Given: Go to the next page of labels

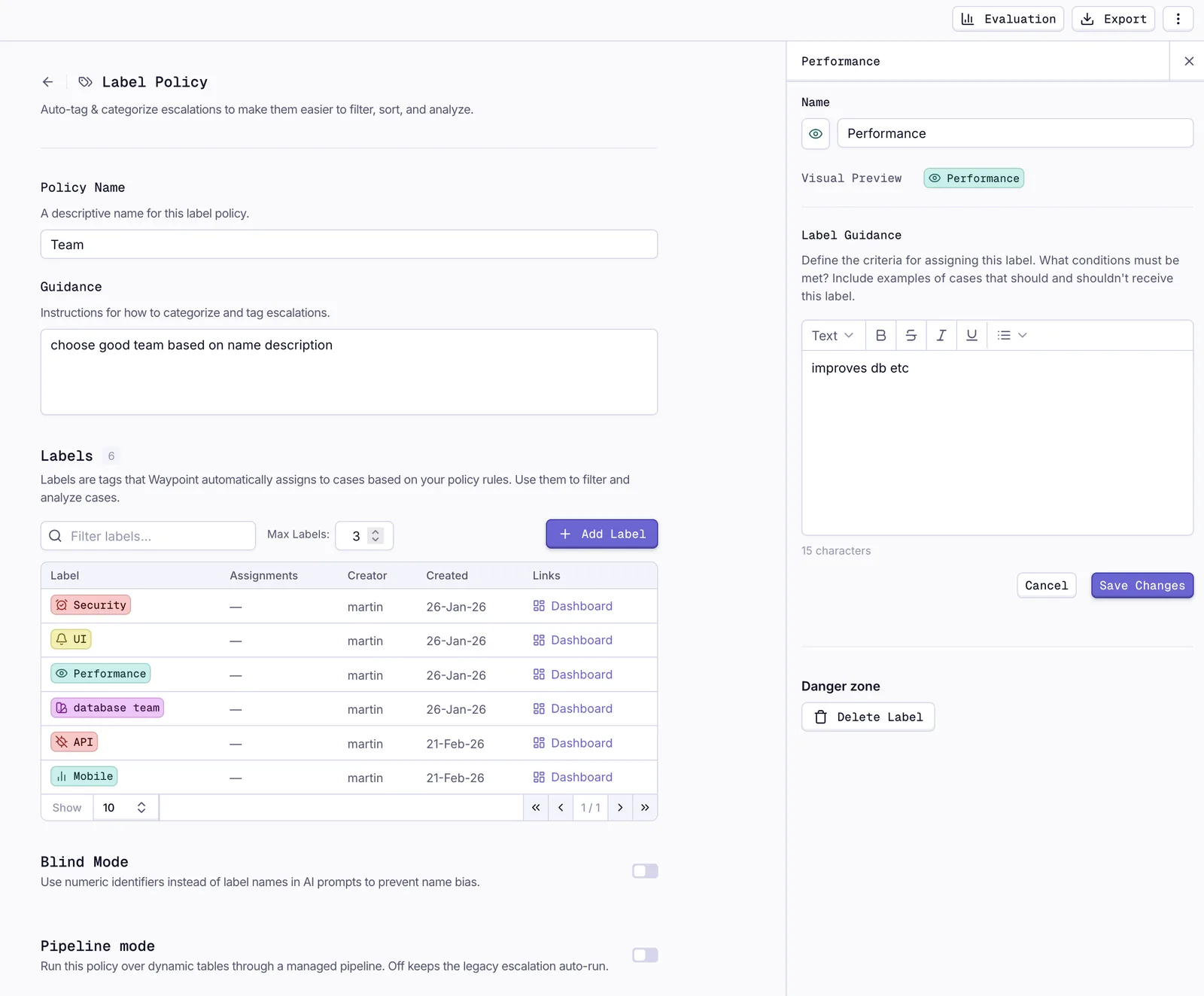Looking at the screenshot, I should [620, 808].
